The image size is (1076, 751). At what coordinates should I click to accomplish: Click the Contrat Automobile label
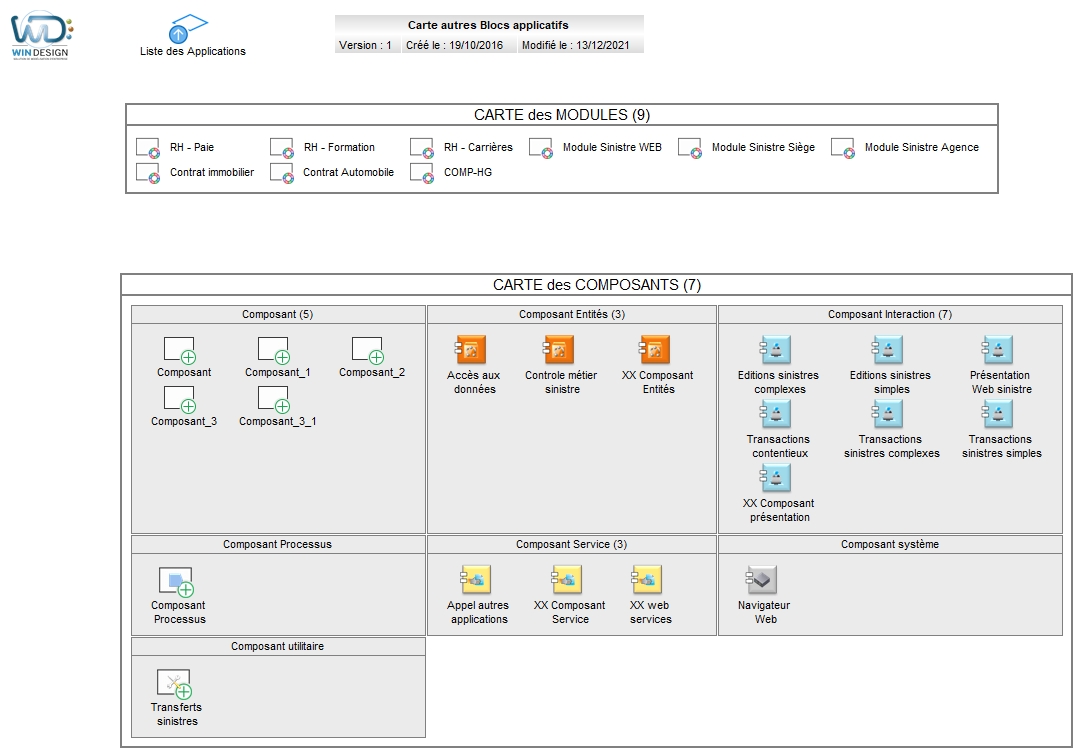click(349, 172)
